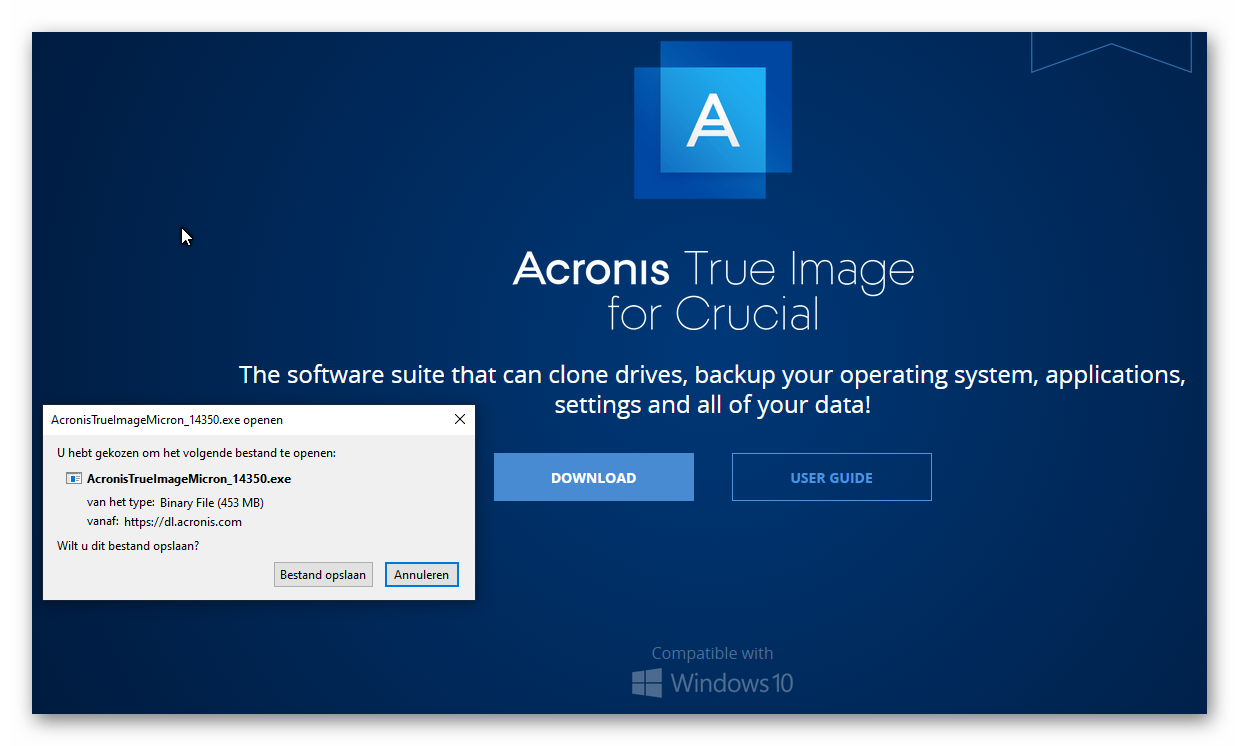The width and height of the screenshot is (1239, 746).
Task: Open the USER GUIDE
Action: click(x=831, y=478)
